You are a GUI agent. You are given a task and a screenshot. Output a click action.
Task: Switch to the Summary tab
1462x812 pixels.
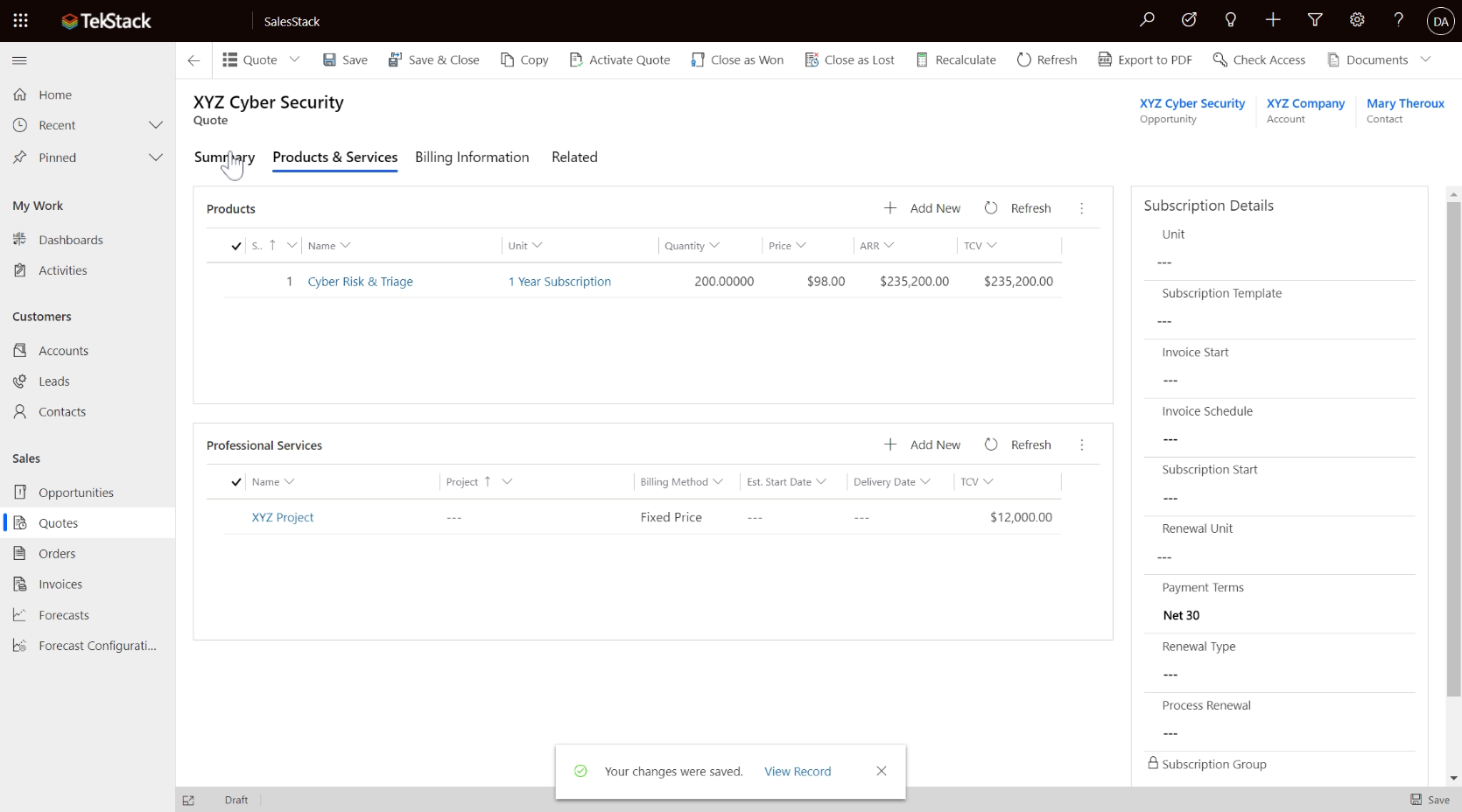(224, 157)
